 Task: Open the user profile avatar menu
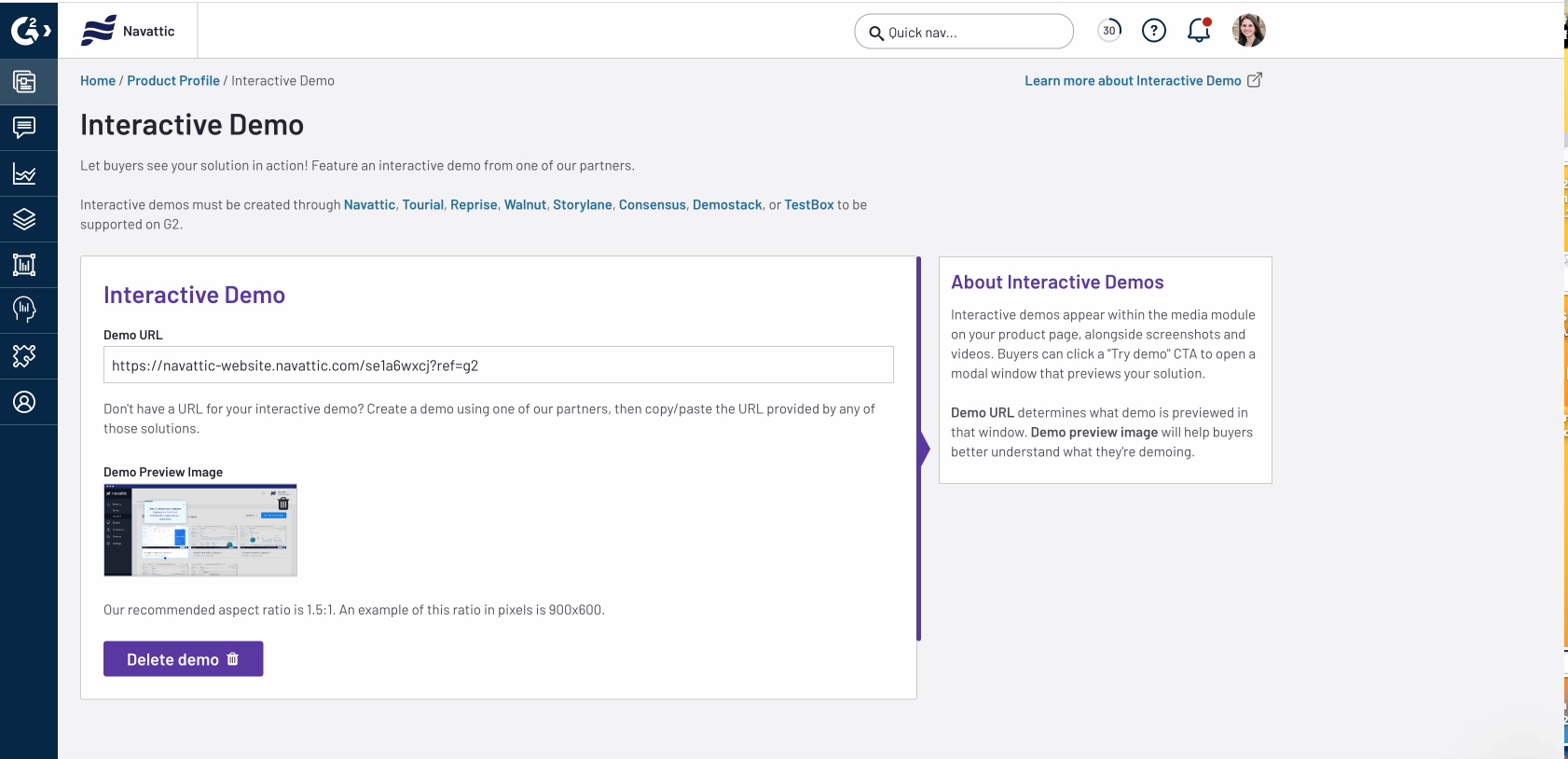pos(1248,31)
